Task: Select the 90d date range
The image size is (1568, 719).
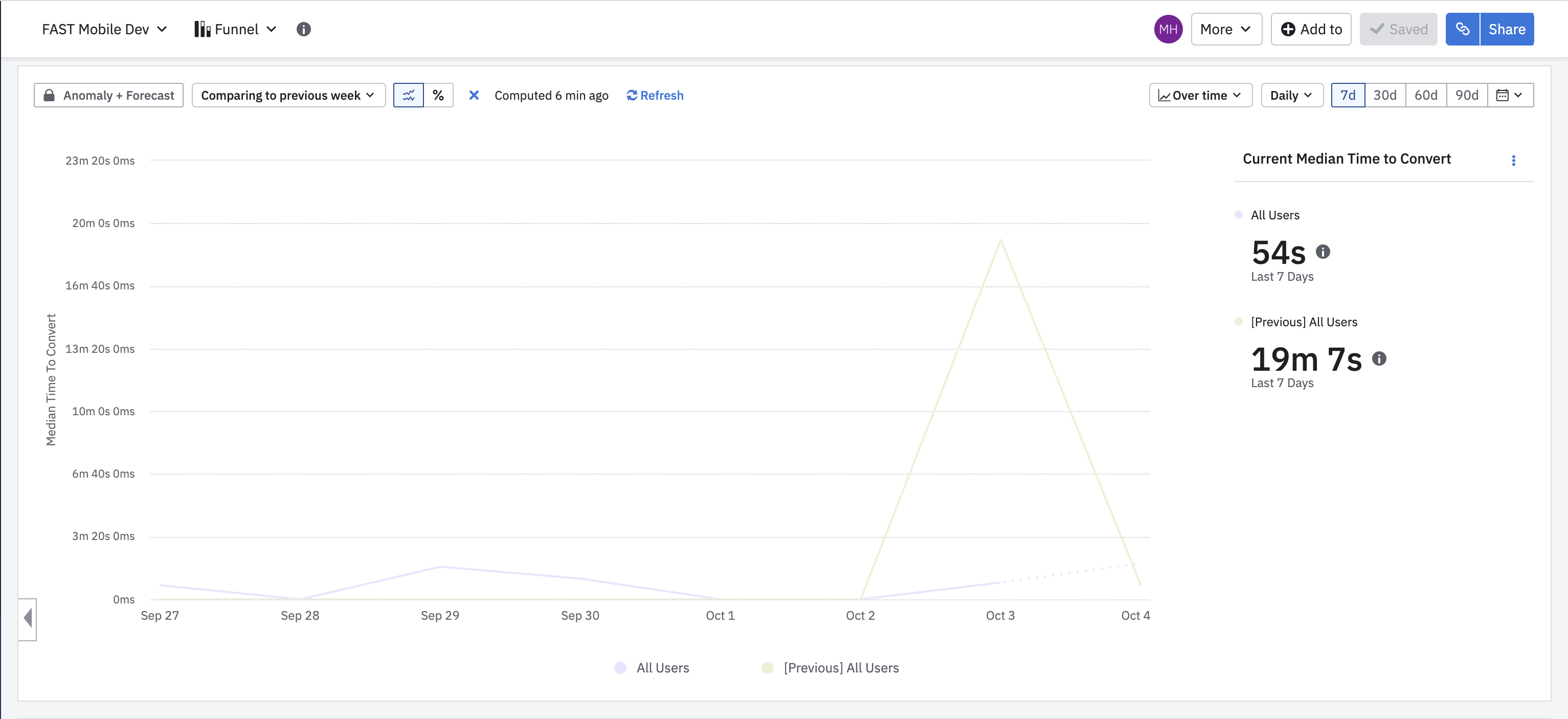Action: point(1466,96)
